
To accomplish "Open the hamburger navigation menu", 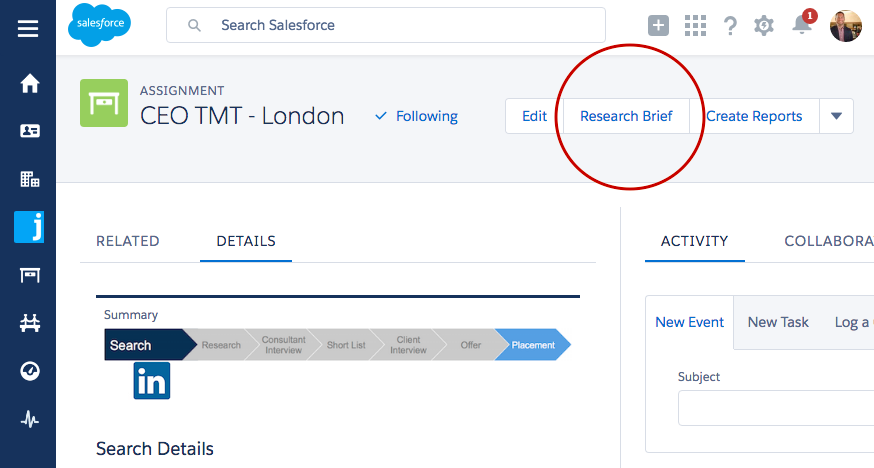I will [x=28, y=28].
